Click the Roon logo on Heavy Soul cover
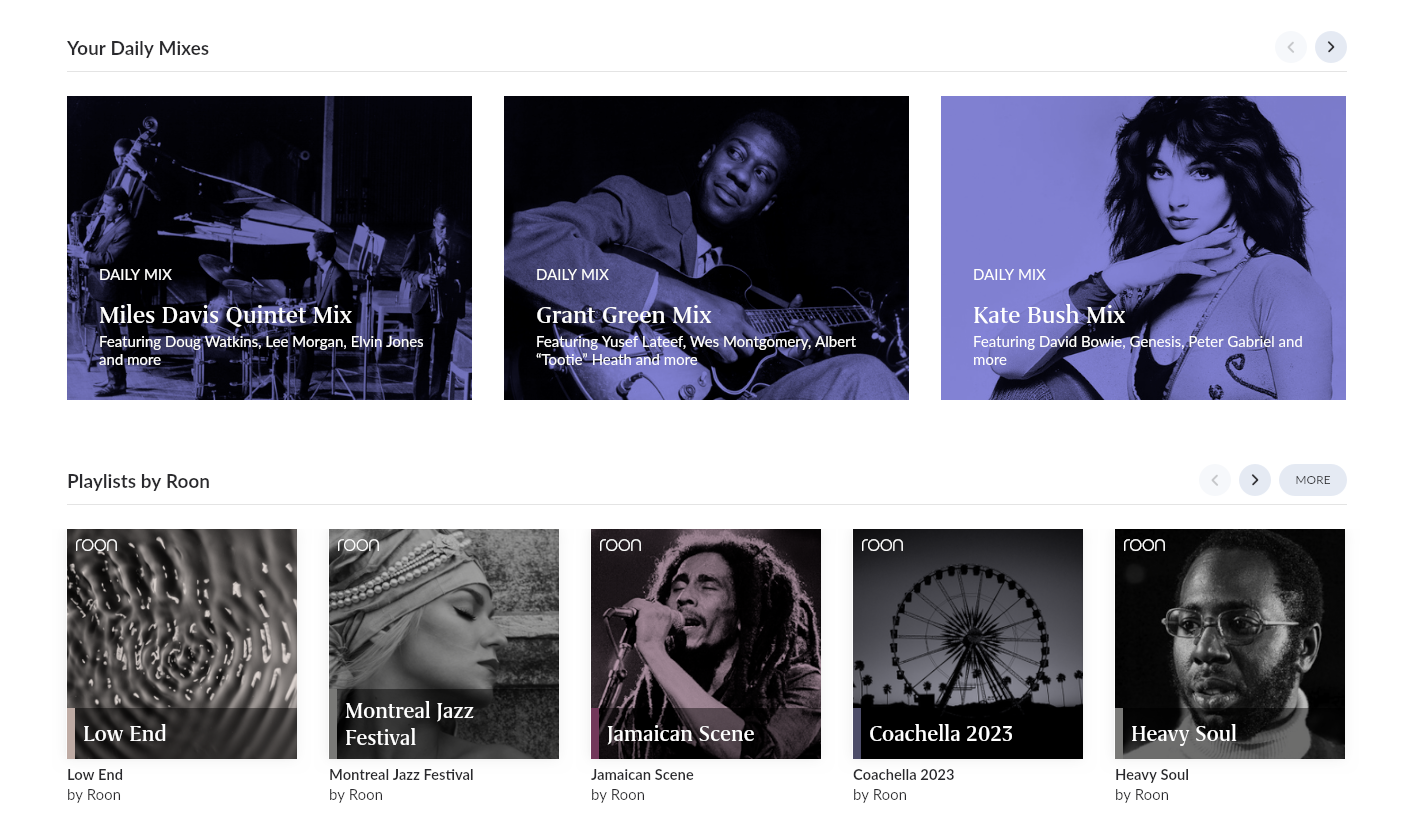The width and height of the screenshot is (1412, 828). pos(1144,545)
